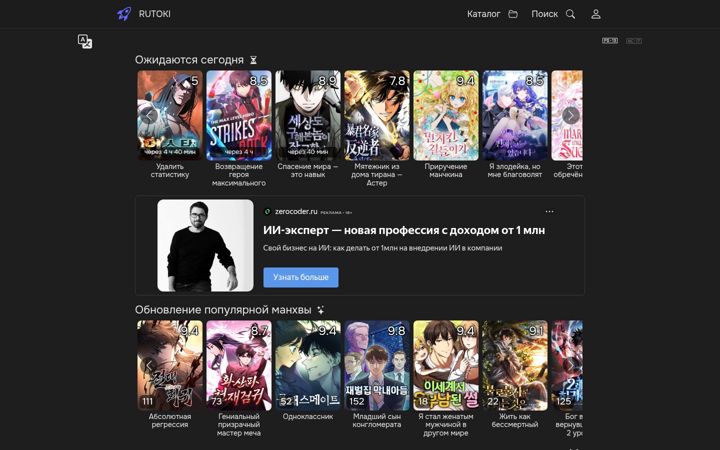Open the Удалить статистику cover
This screenshot has width=720, height=450.
tap(170, 115)
